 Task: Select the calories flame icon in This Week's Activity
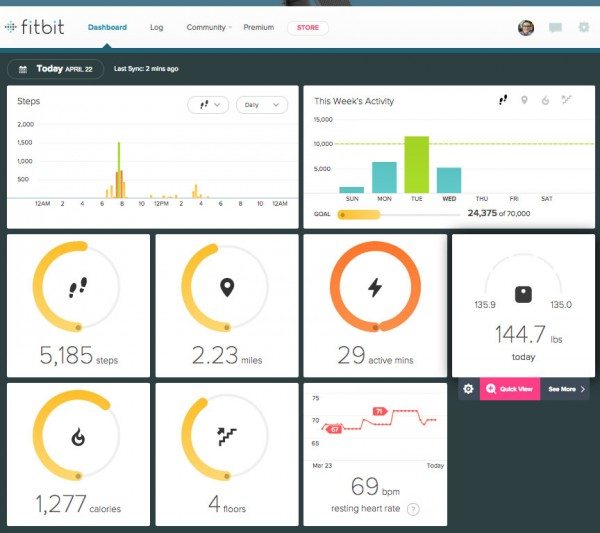click(546, 100)
